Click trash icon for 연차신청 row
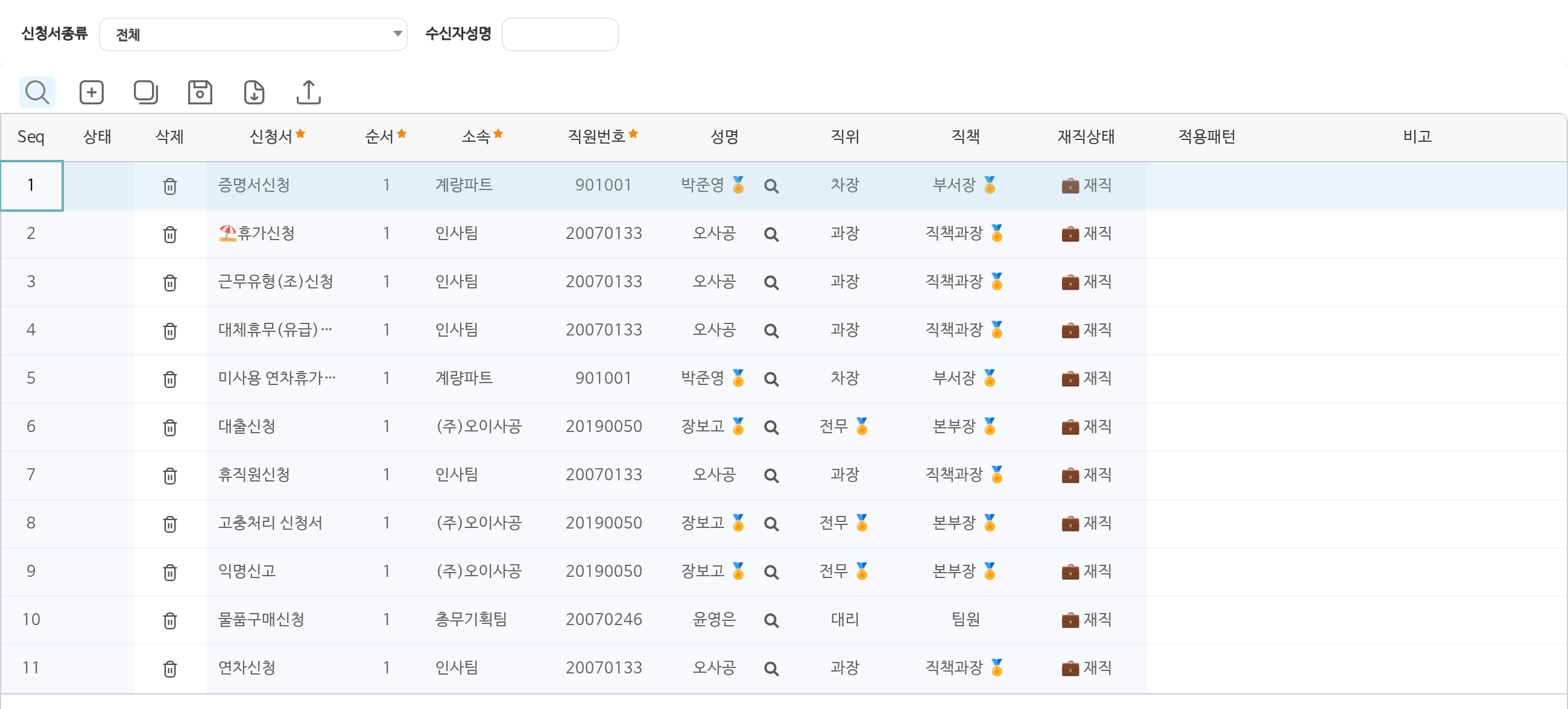Viewport: 1568px width, 709px height. [170, 669]
